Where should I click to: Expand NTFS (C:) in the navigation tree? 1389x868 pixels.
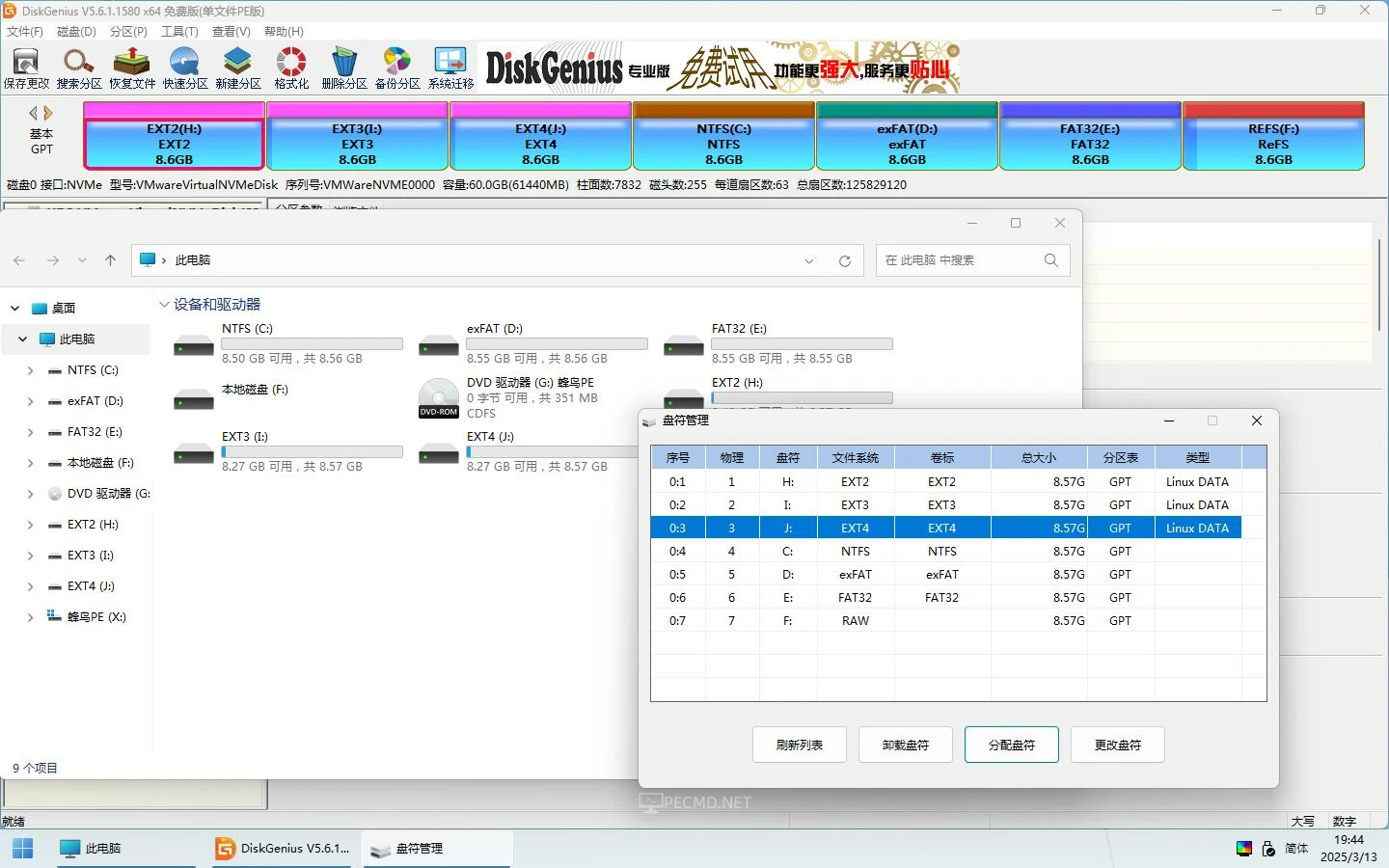pos(30,370)
